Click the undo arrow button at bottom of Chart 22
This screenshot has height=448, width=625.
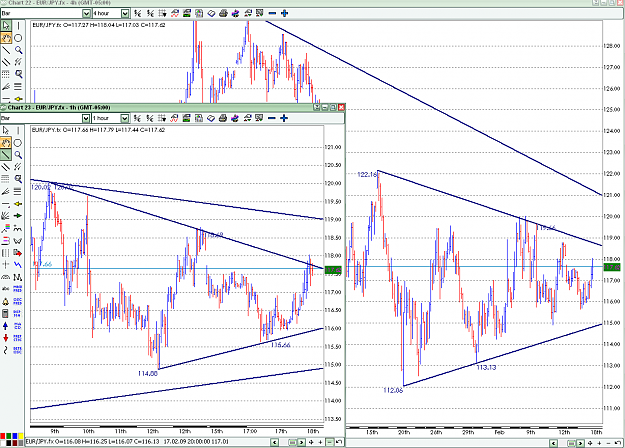tap(618, 443)
